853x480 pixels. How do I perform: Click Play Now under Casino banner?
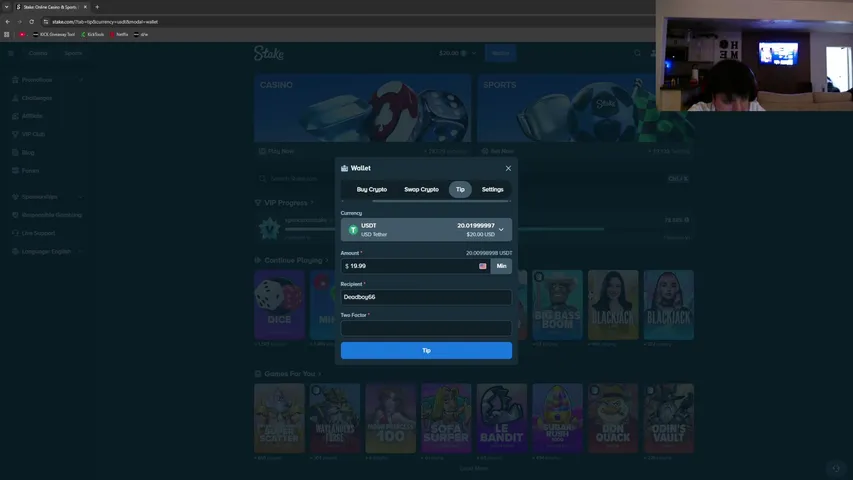277,151
